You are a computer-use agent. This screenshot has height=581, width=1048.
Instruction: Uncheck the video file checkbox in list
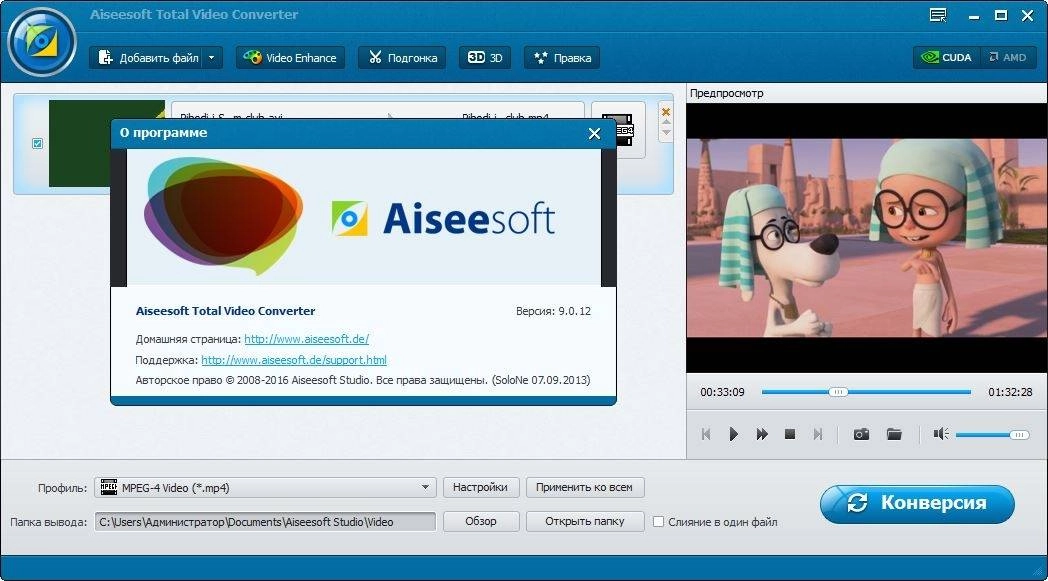pyautogui.click(x=37, y=143)
